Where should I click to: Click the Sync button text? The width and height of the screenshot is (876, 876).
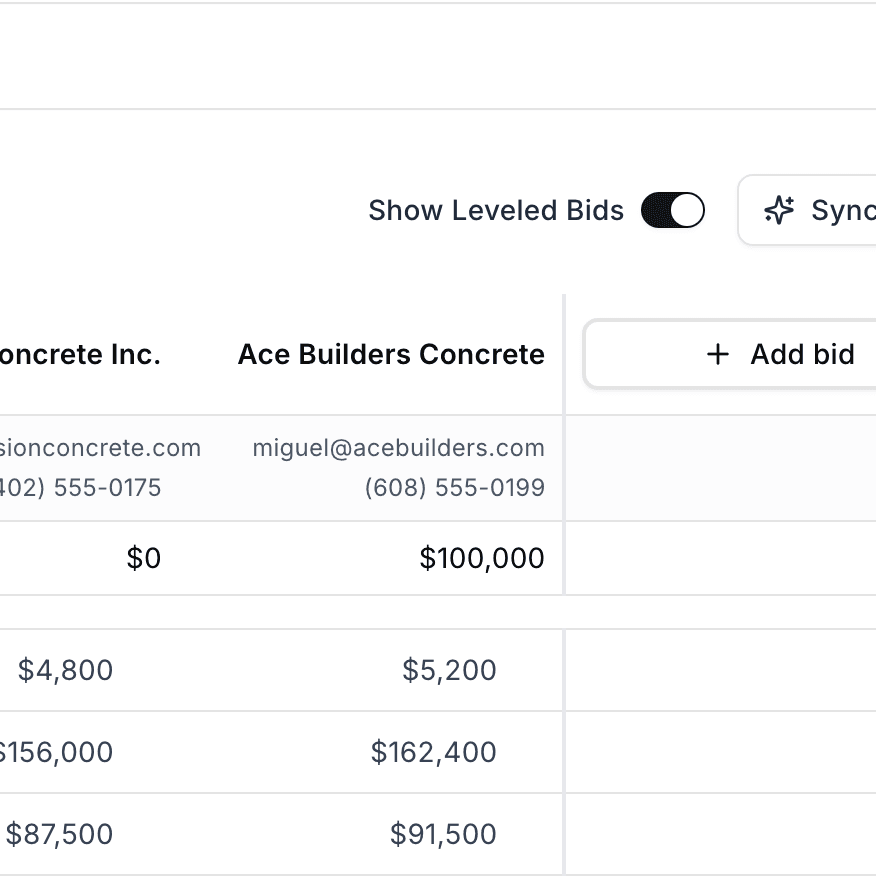[x=842, y=210]
